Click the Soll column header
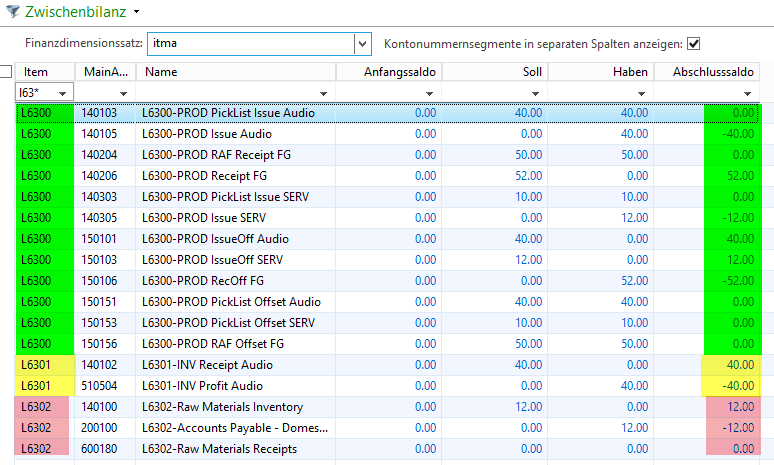774x465 pixels. 495,72
